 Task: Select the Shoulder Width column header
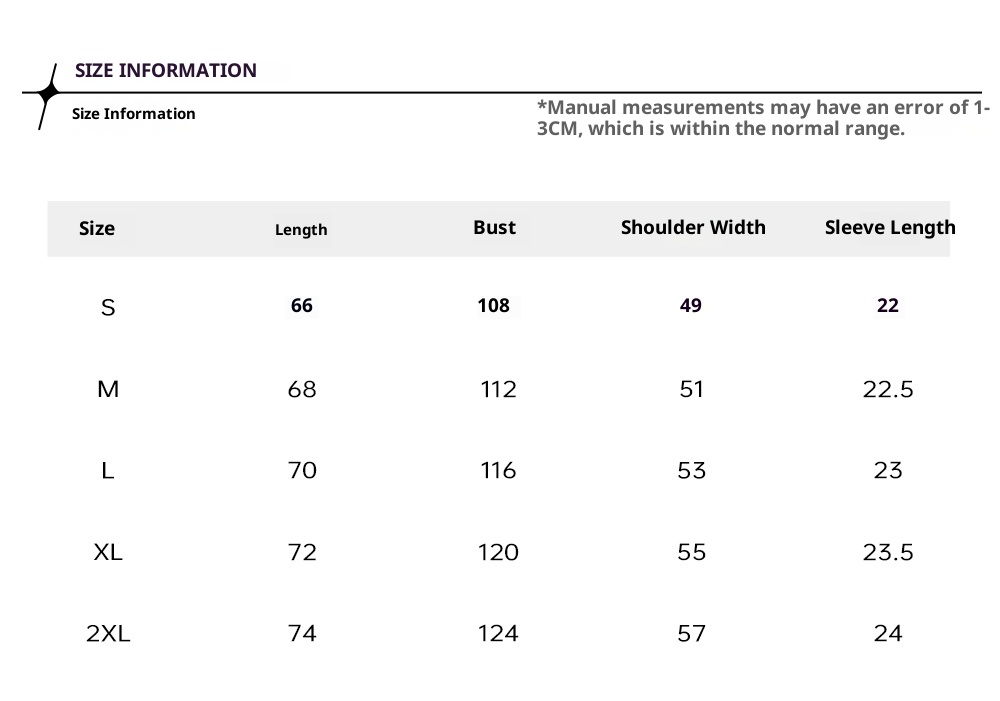(x=693, y=227)
